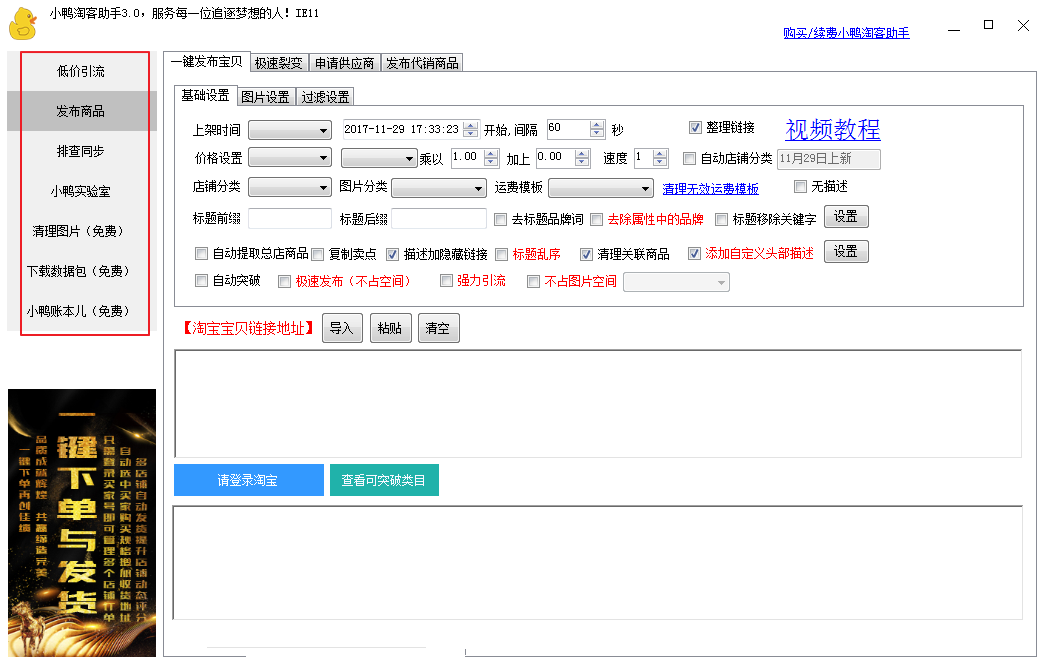
Task: Open the 图片分类 dropdown list
Action: click(x=437, y=187)
